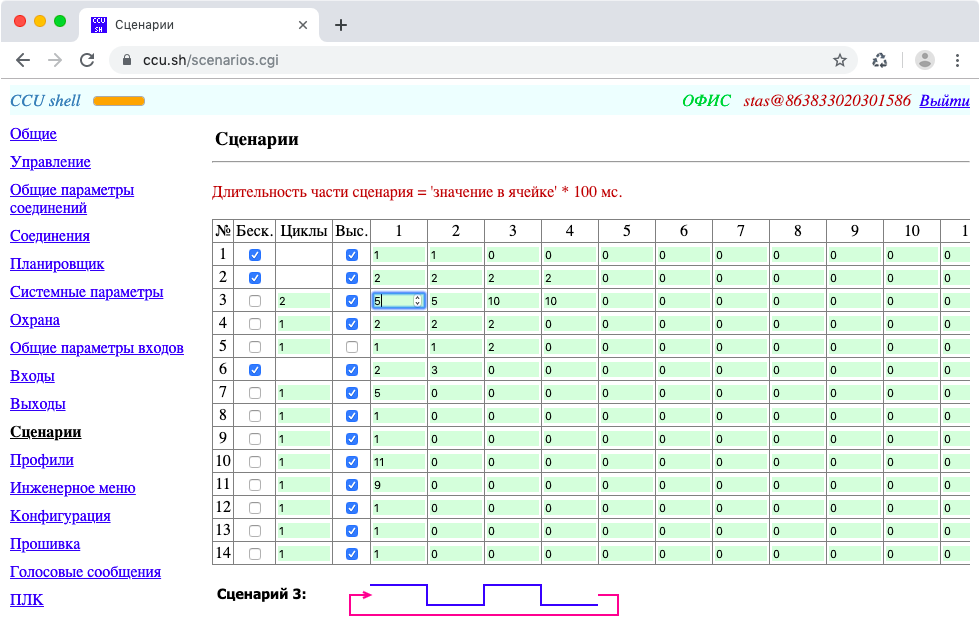979x621 pixels.
Task: Enable Выс. for scenario 5
Action: point(352,347)
